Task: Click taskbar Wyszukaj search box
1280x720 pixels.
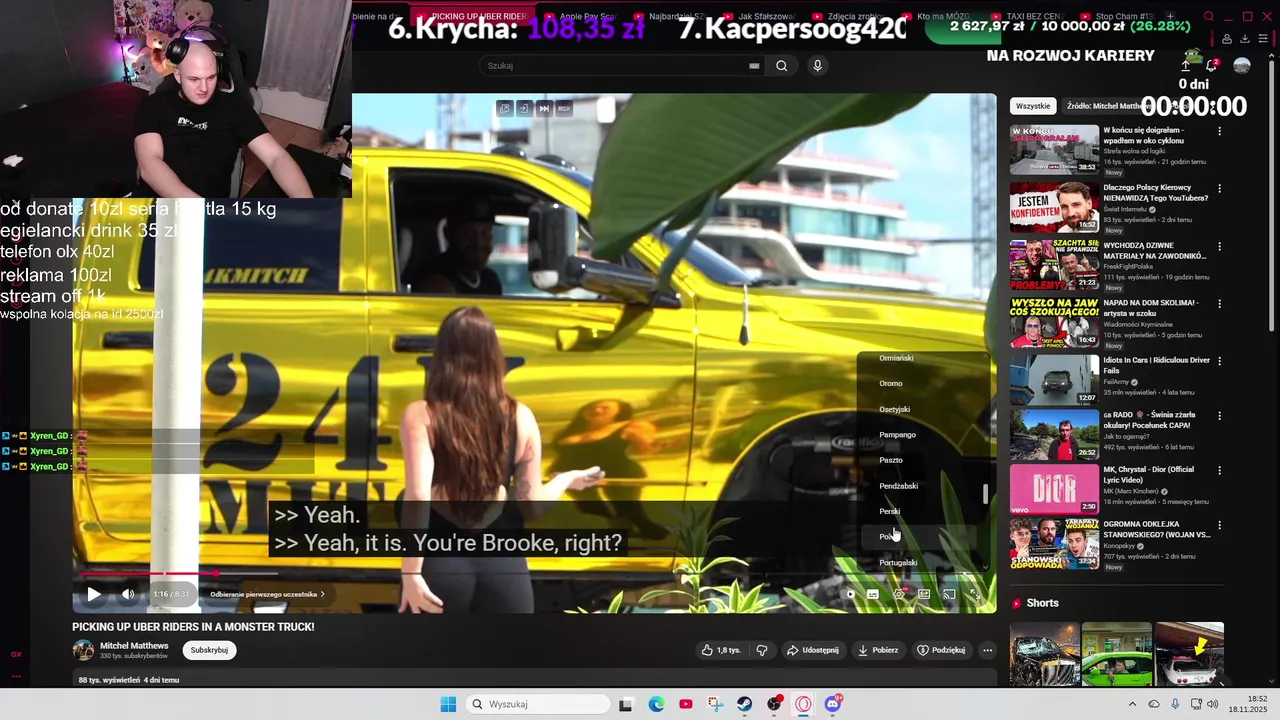Action: tap(538, 704)
